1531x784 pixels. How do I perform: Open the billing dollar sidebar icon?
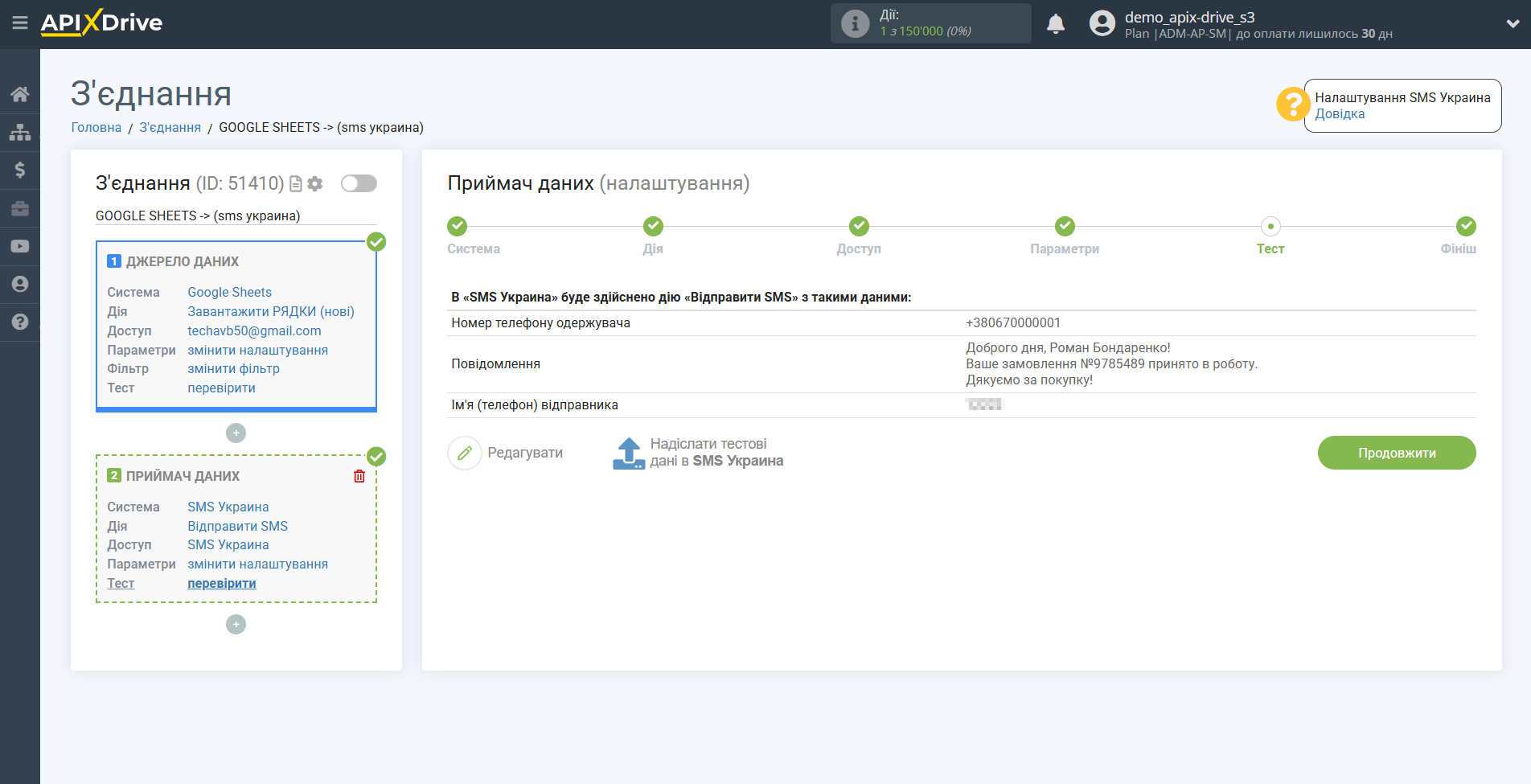[x=20, y=170]
